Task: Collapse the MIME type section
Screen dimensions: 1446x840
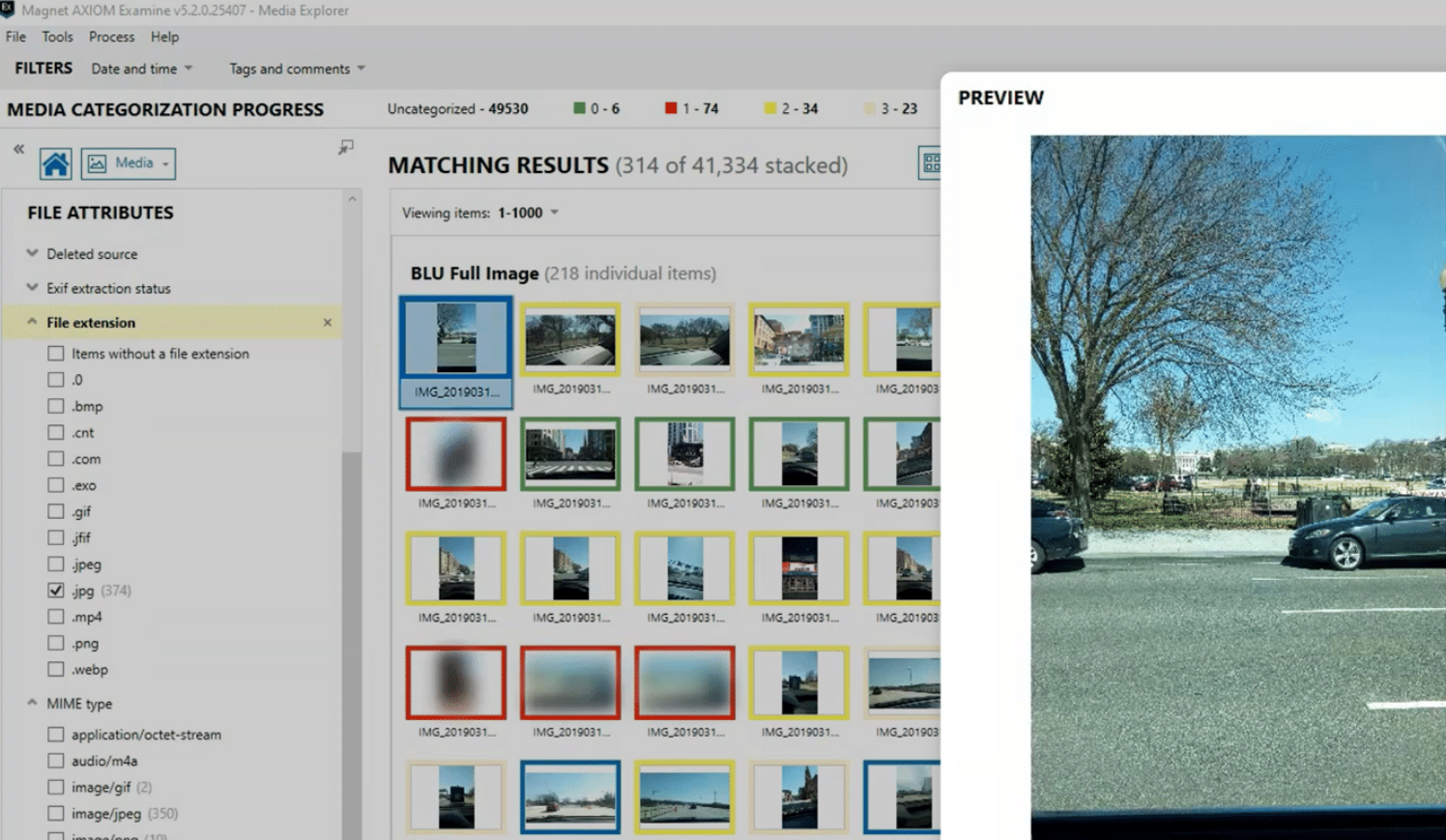Action: click(x=33, y=704)
